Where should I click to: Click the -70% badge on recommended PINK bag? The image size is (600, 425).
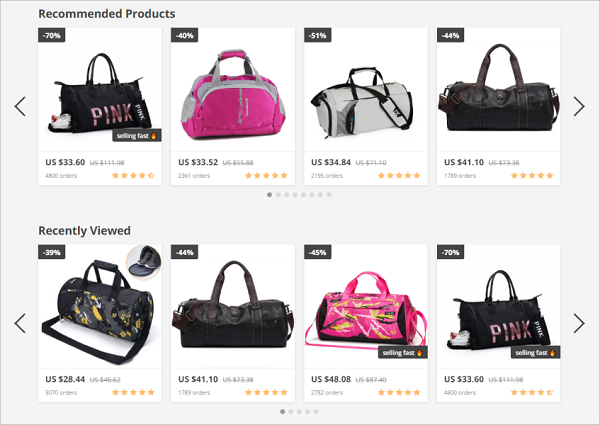[x=52, y=35]
